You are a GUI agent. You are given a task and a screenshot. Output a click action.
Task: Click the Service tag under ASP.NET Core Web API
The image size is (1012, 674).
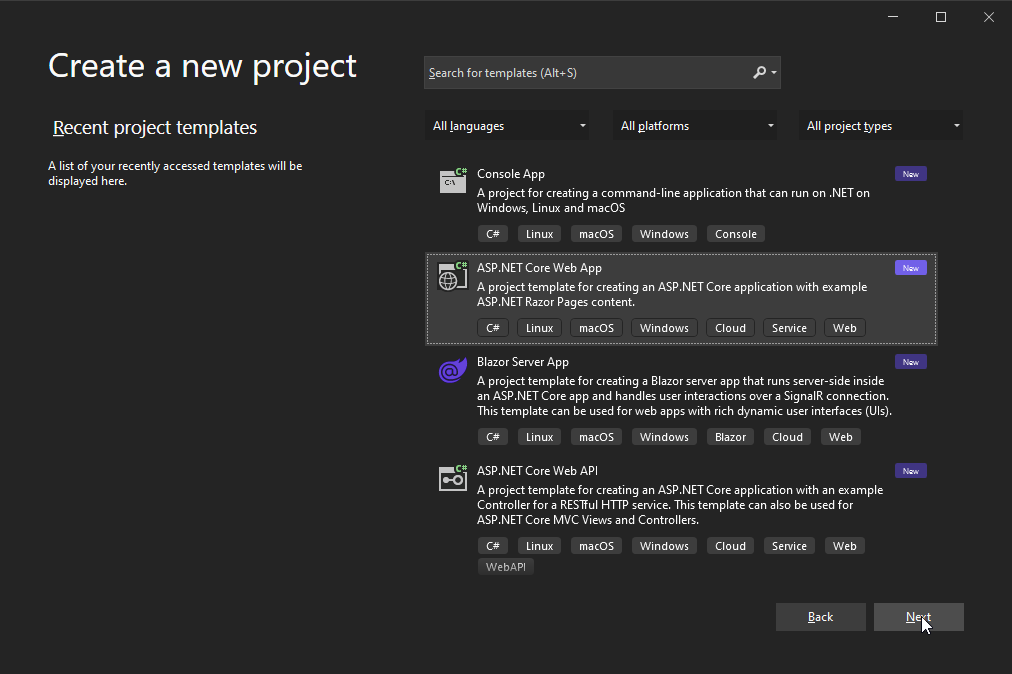(x=789, y=546)
